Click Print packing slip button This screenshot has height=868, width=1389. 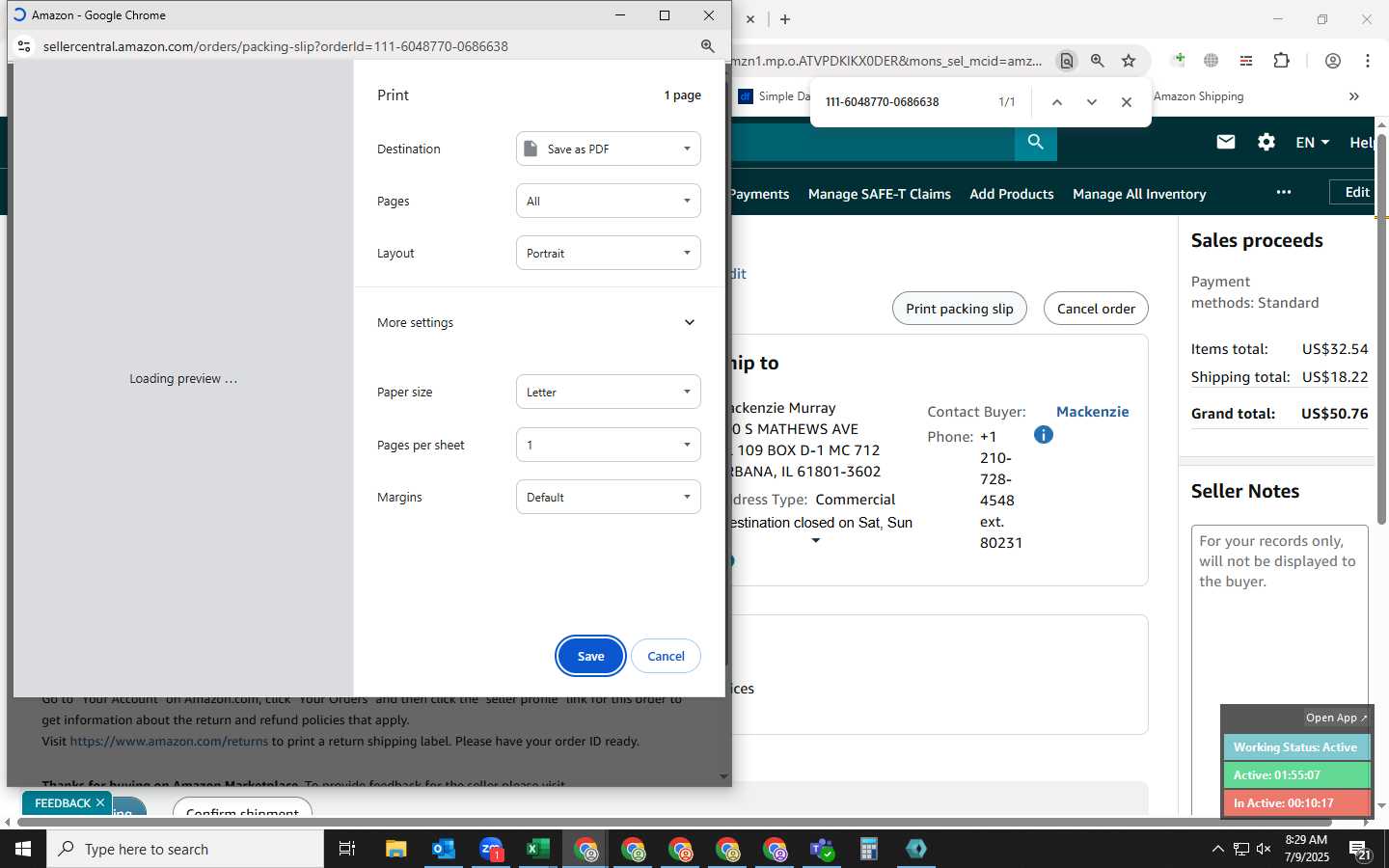(960, 309)
